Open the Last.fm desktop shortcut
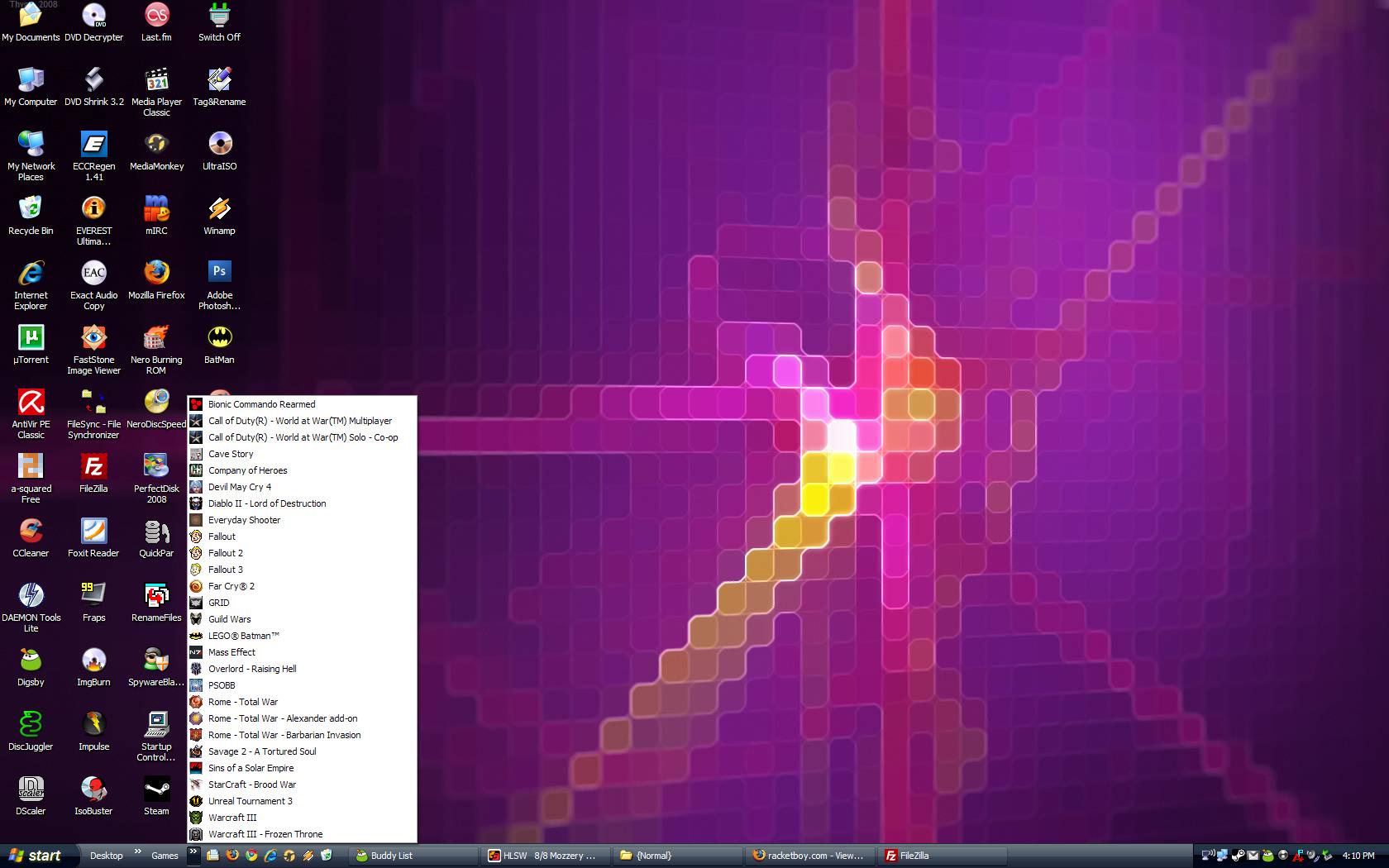1389x868 pixels. click(x=156, y=21)
